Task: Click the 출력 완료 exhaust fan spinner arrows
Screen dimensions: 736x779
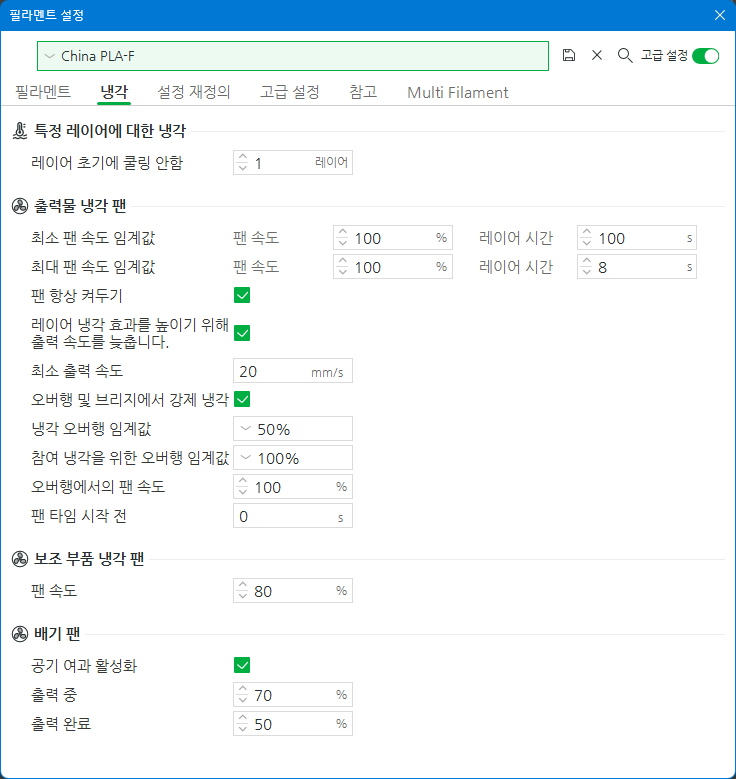Action: [243, 723]
